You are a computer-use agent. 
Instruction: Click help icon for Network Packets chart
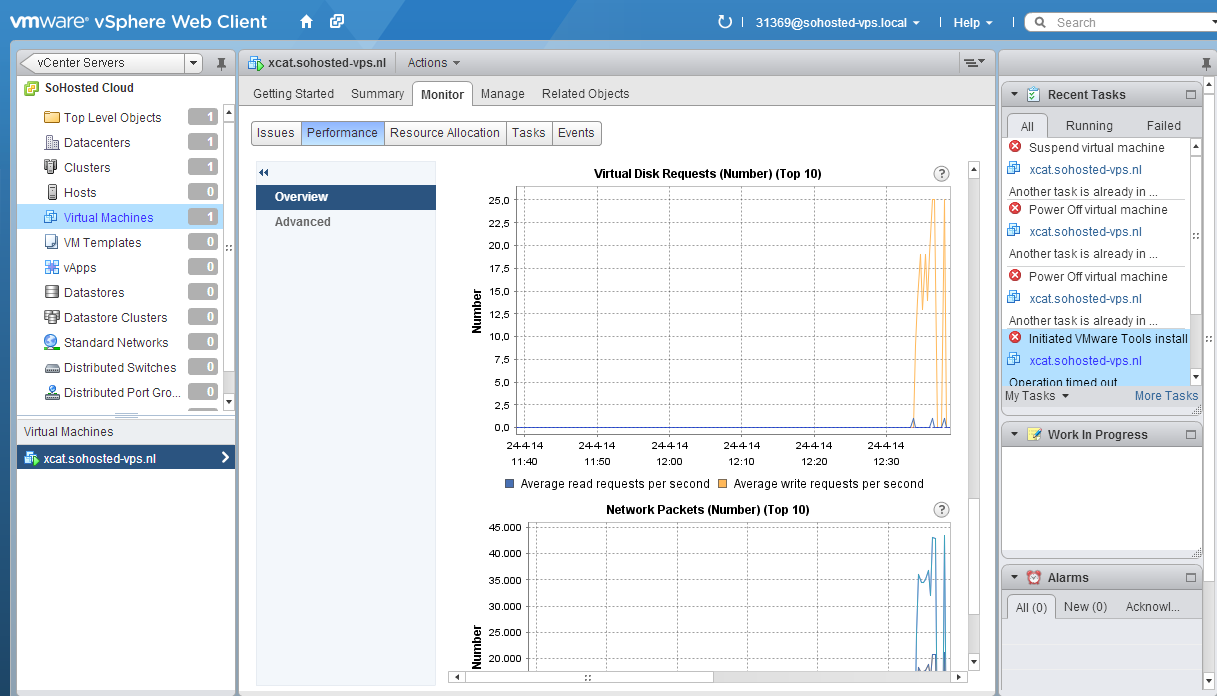[x=940, y=510]
